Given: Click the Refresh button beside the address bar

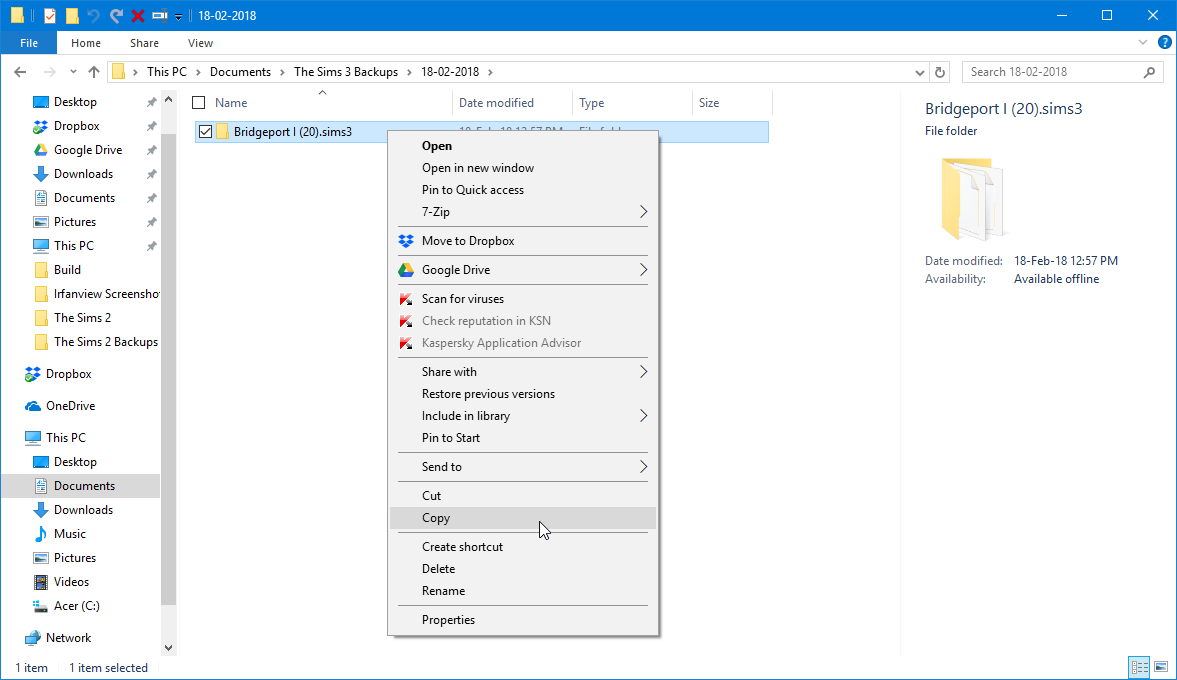Looking at the screenshot, I should [939, 72].
